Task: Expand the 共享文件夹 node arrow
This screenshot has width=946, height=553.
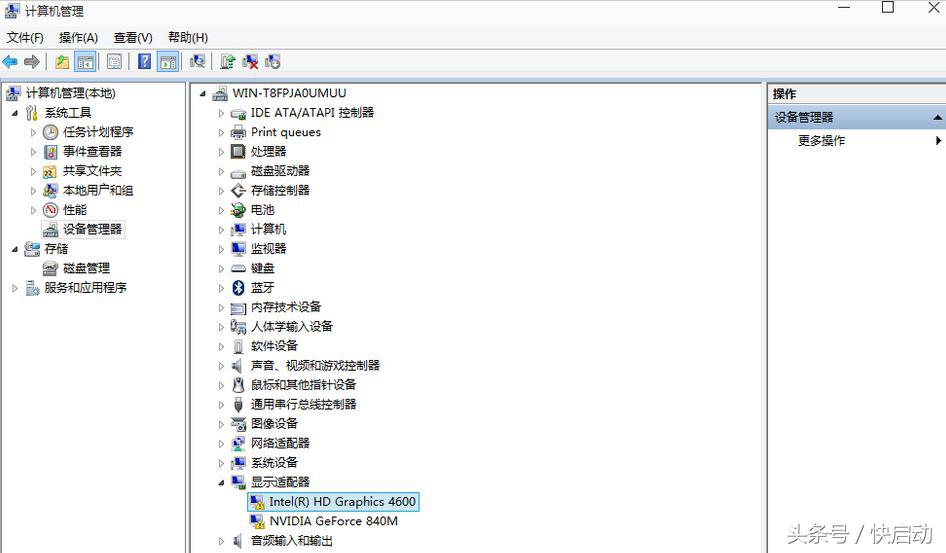Action: [33, 171]
